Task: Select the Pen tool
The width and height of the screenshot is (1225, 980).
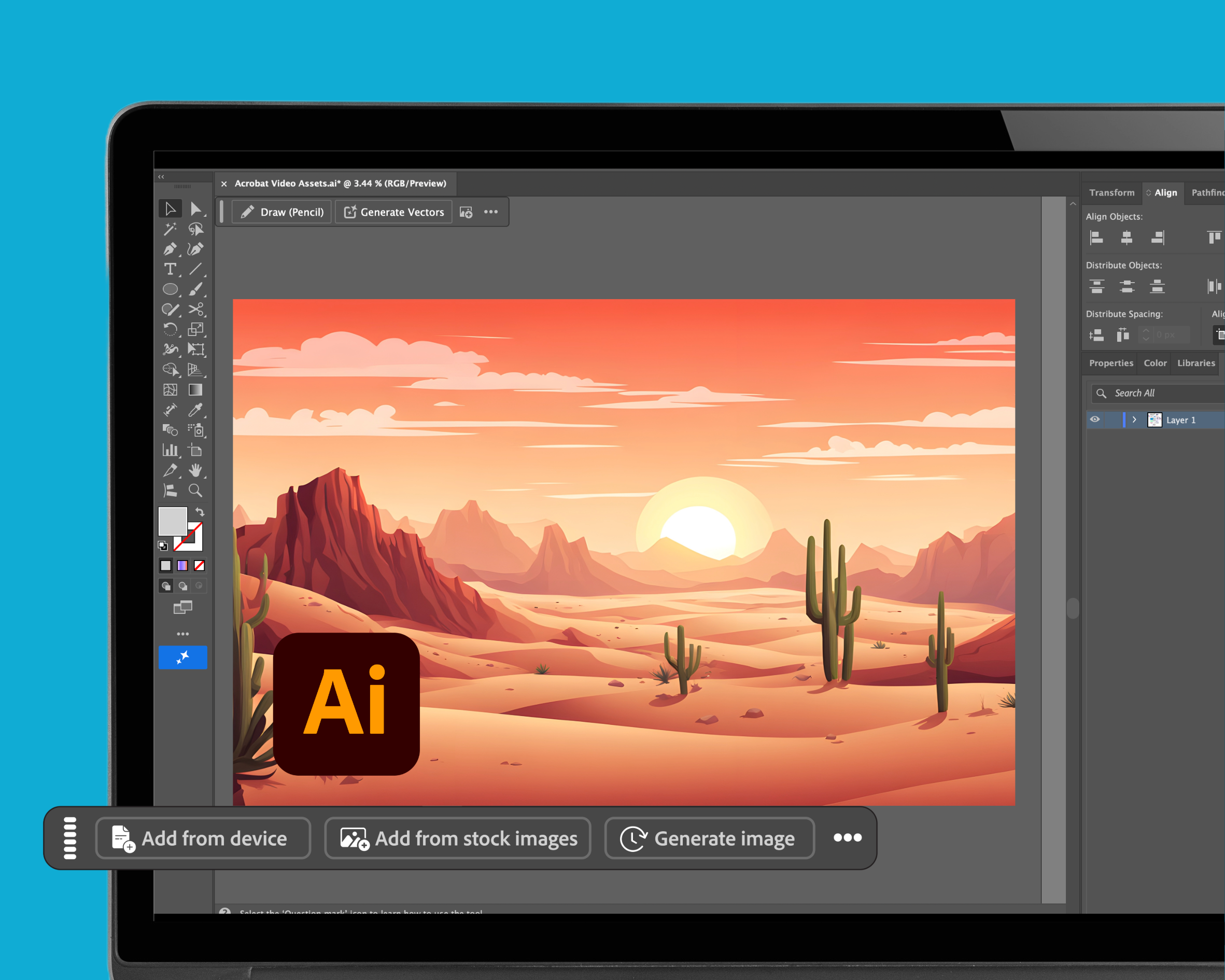Action: point(170,249)
